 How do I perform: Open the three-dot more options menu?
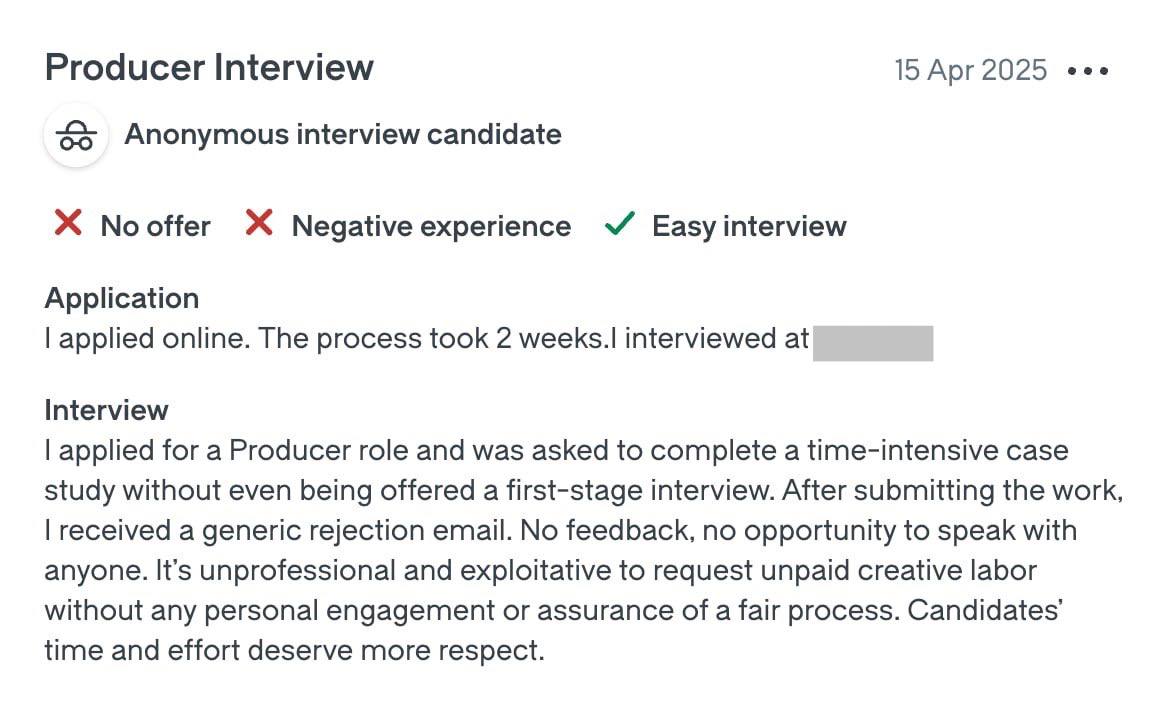pyautogui.click(x=1088, y=71)
